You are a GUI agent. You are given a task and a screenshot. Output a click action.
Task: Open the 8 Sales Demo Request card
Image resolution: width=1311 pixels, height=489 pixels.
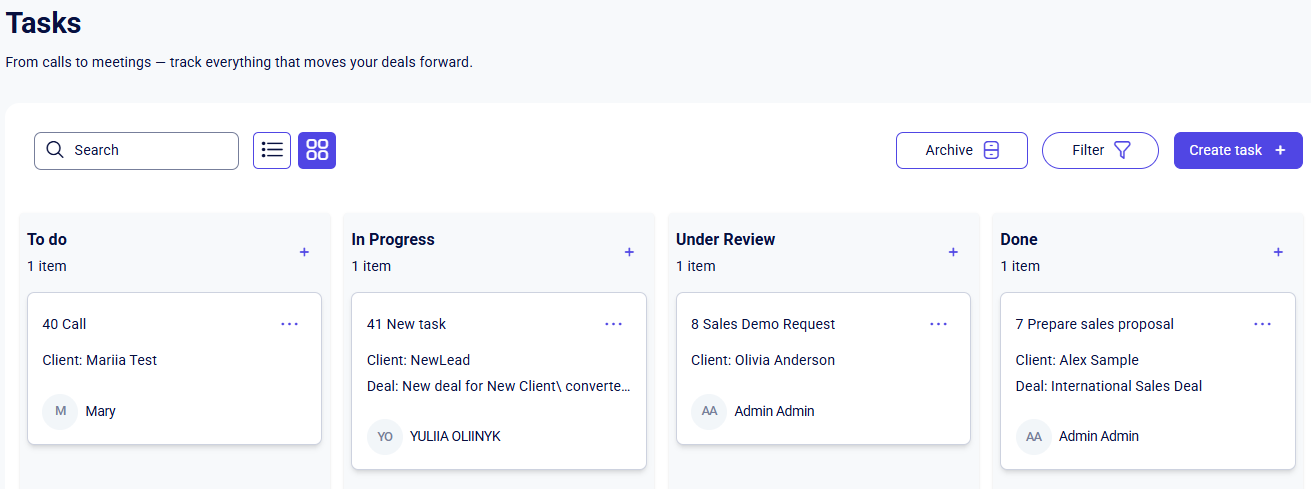[x=763, y=324]
